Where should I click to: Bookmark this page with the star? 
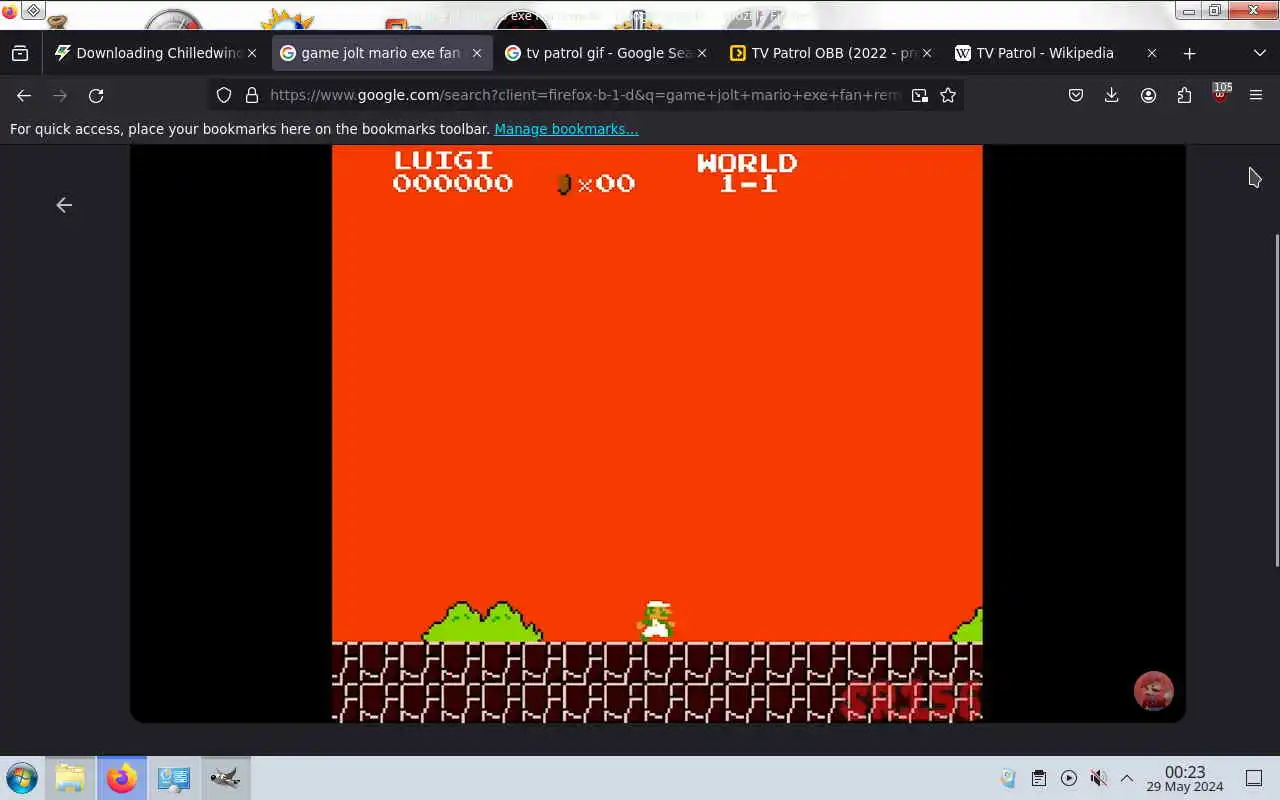tap(948, 95)
